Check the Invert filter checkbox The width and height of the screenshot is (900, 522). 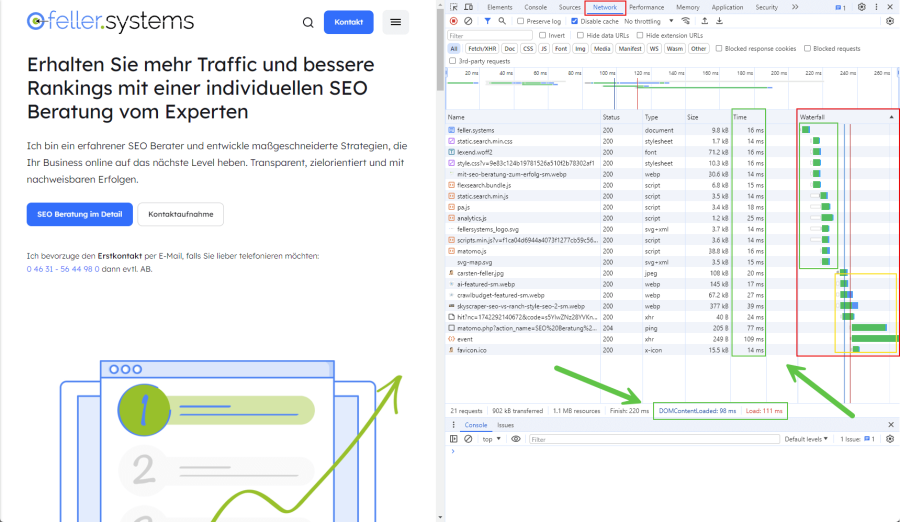[542, 36]
